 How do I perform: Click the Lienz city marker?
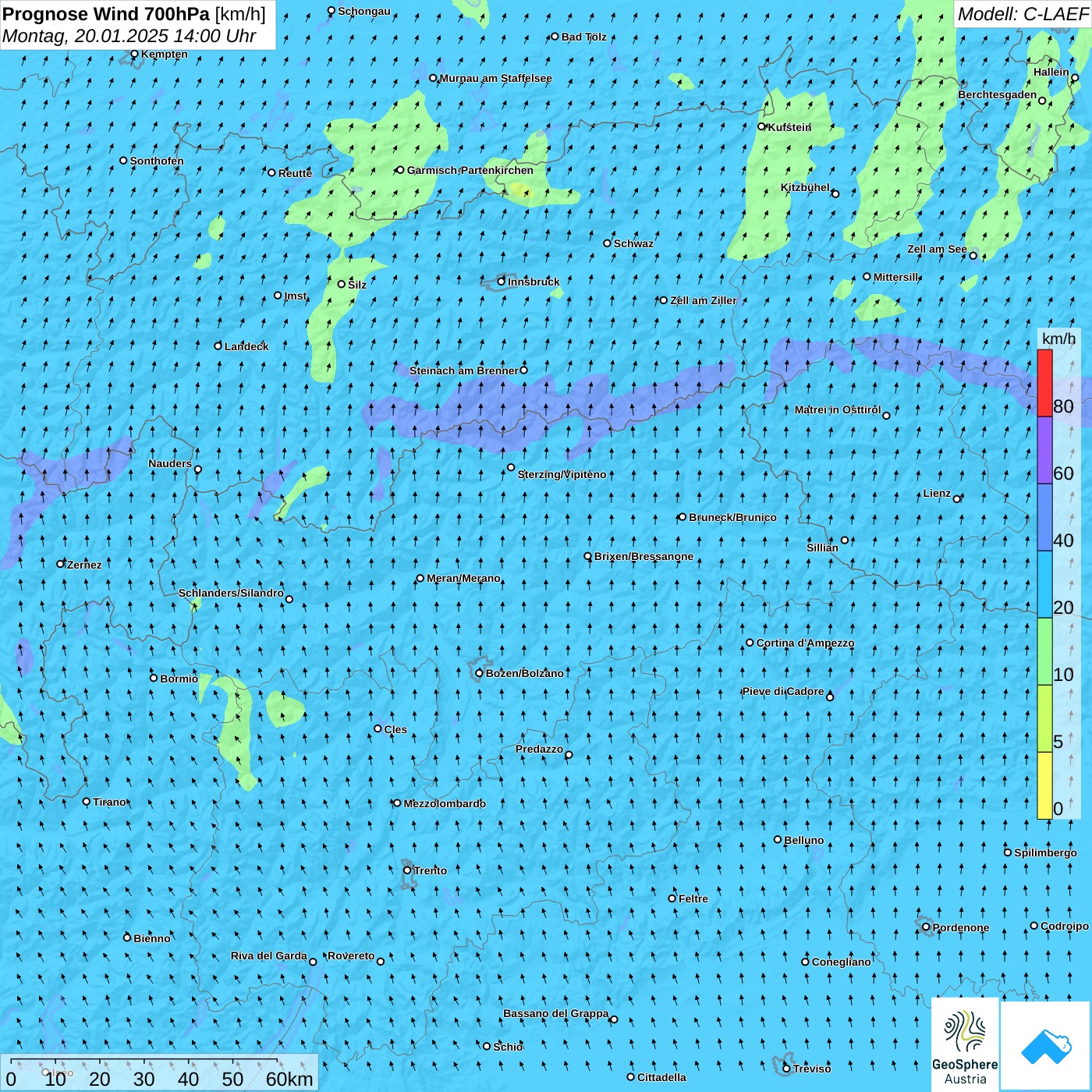(957, 498)
